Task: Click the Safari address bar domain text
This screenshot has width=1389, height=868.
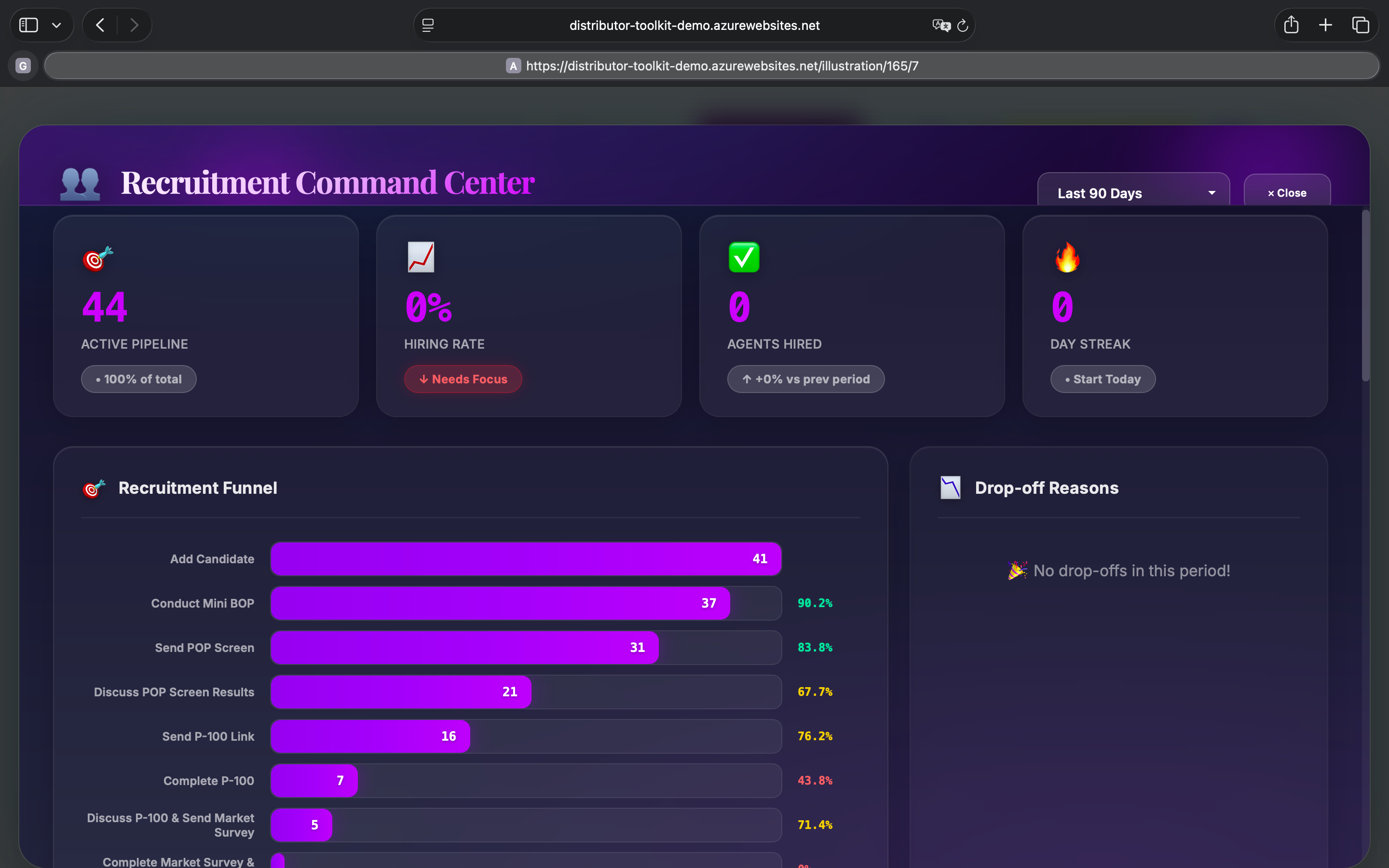Action: click(x=694, y=25)
